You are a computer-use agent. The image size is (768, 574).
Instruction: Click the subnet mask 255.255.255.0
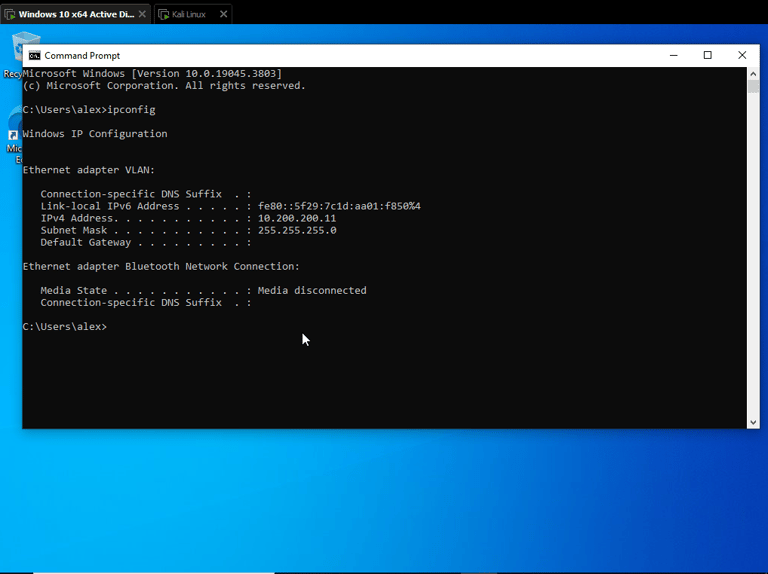297,230
